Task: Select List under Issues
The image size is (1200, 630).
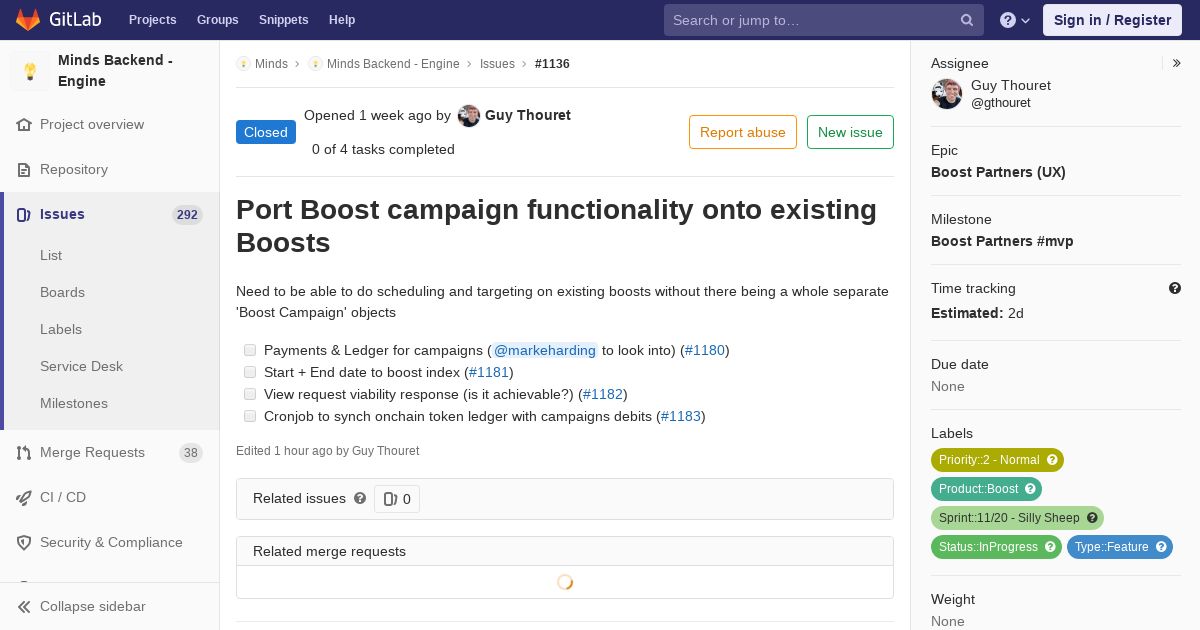Action: point(51,256)
